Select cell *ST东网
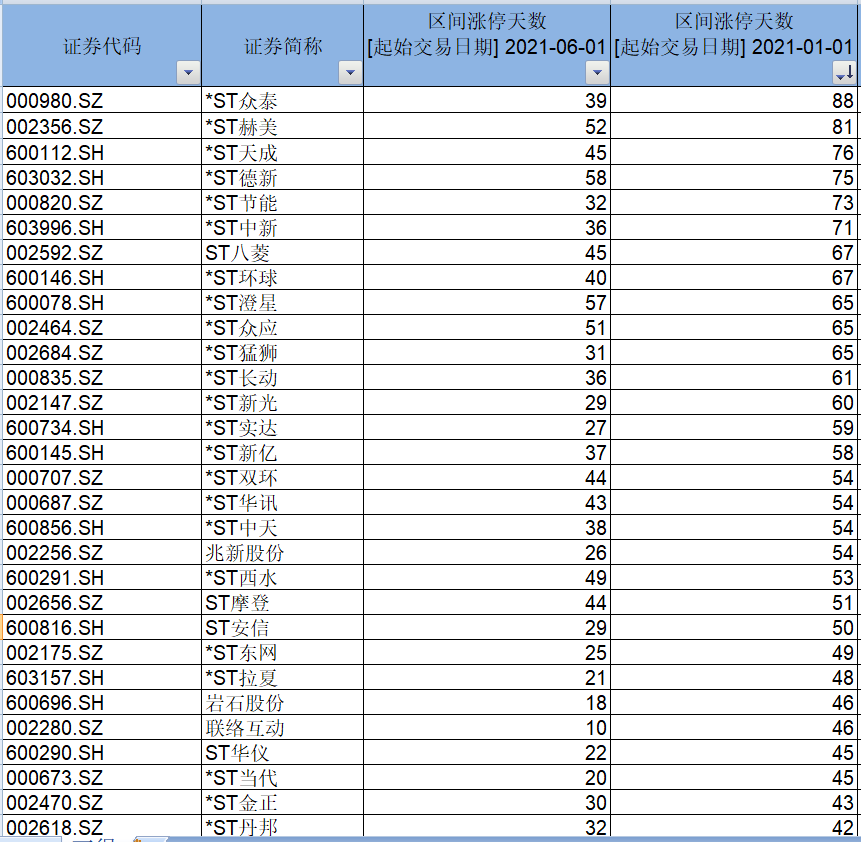Screen dimensions: 861x842 point(283,652)
